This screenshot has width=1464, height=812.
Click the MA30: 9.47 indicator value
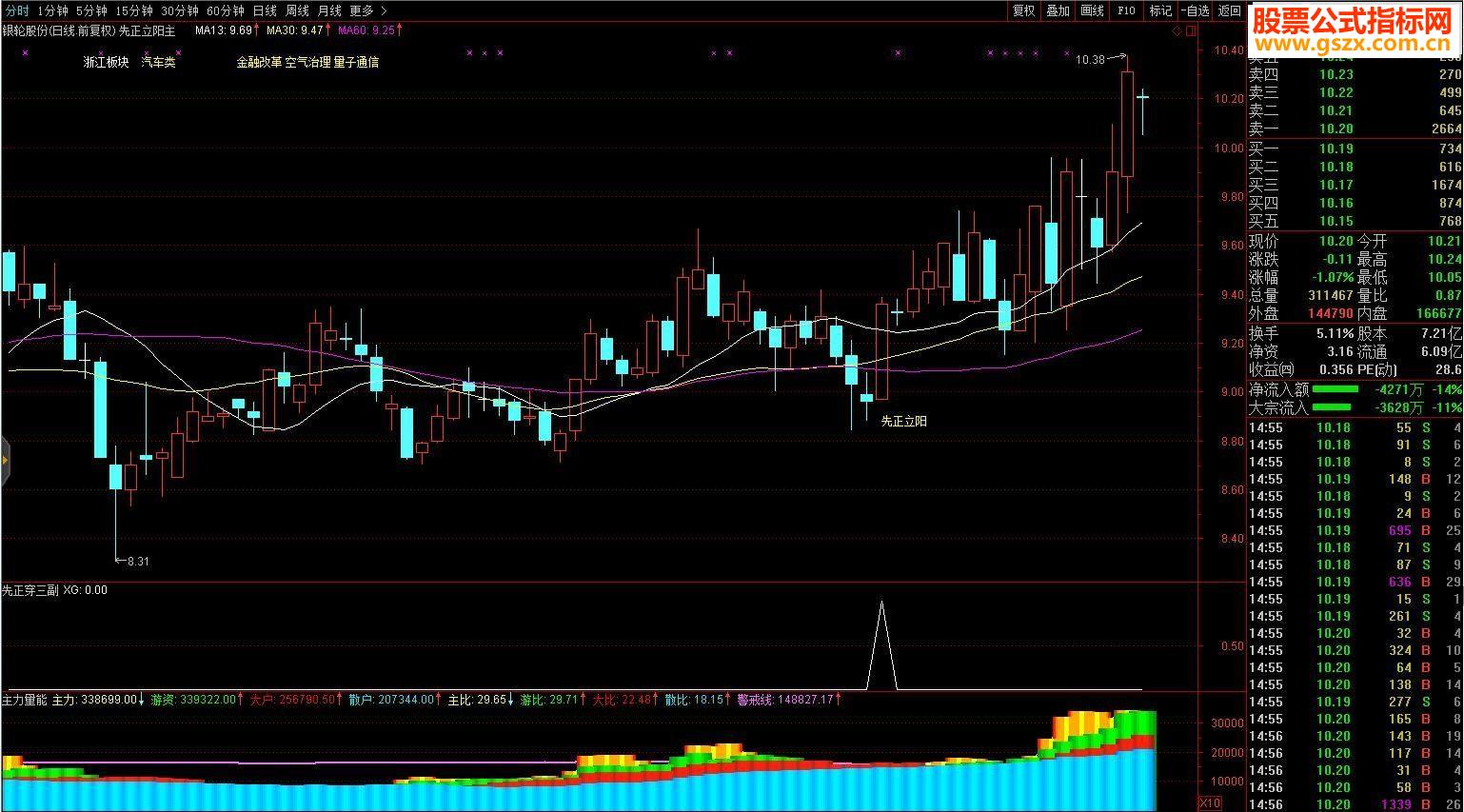pos(295,30)
